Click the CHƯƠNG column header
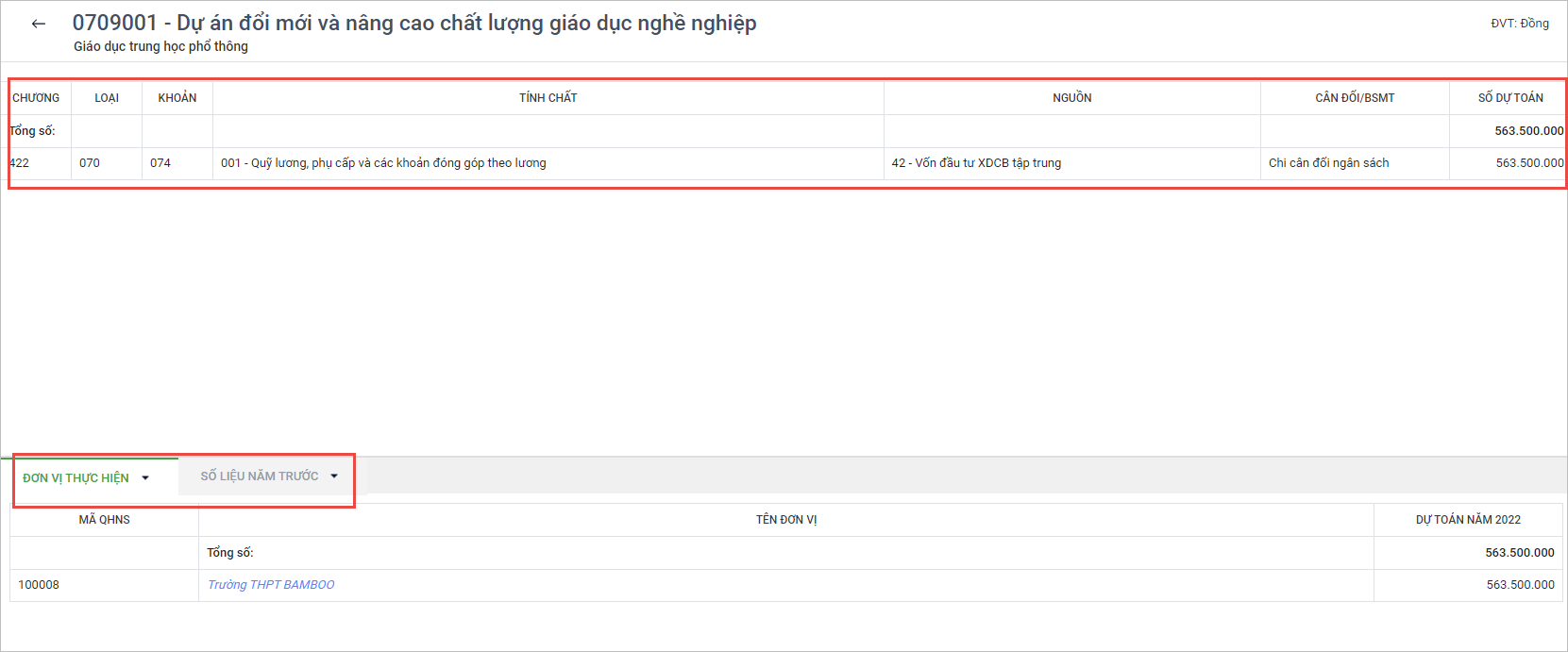The height and width of the screenshot is (652, 1568). tap(36, 98)
